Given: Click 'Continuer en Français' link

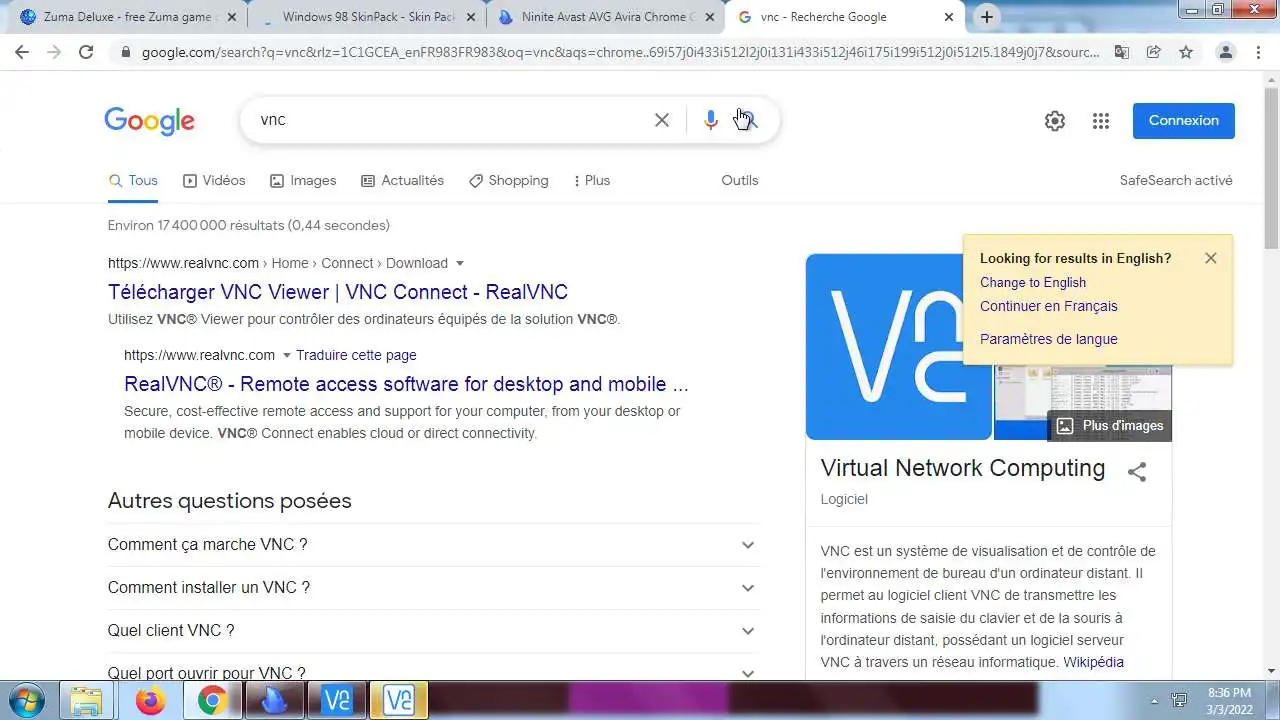Looking at the screenshot, I should tap(1049, 306).
